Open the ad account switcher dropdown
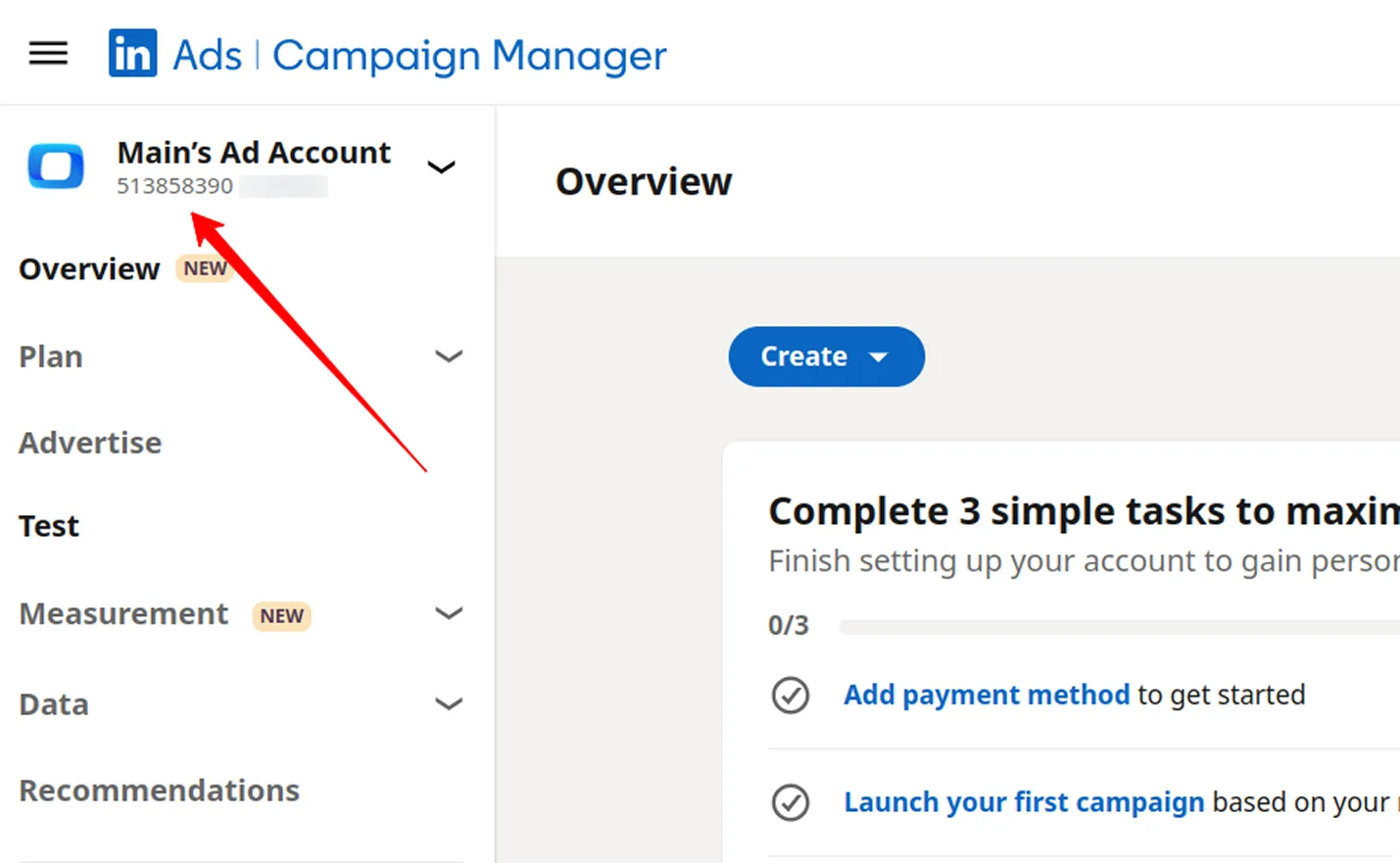 [x=441, y=167]
